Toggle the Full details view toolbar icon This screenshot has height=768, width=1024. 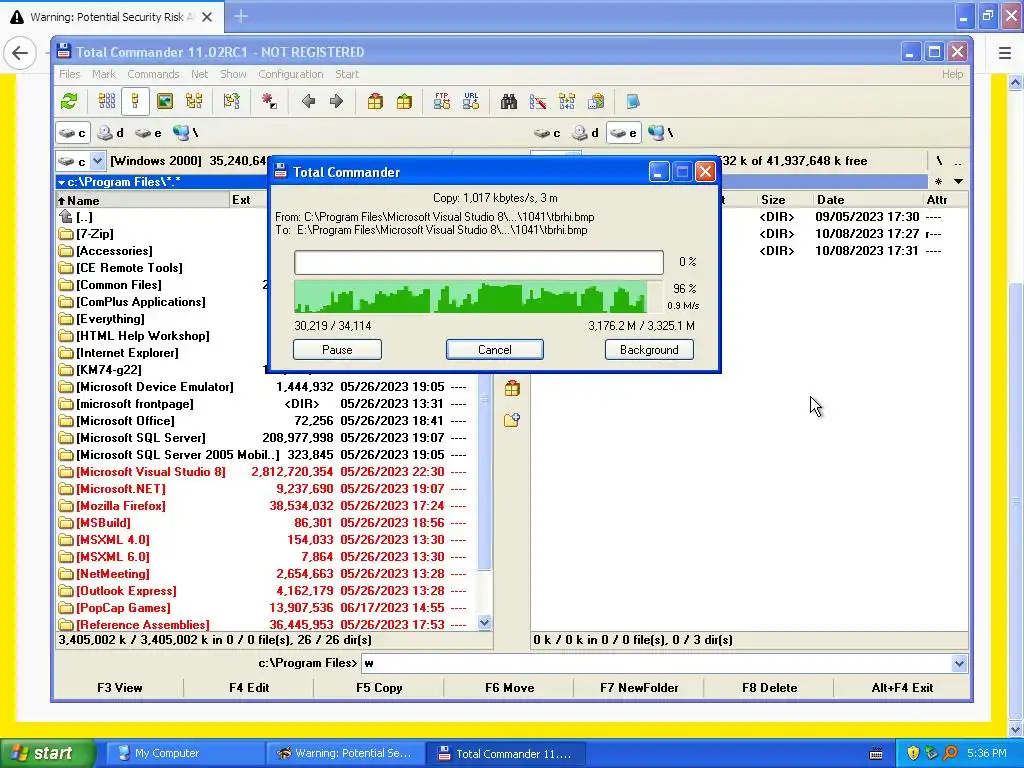135,101
